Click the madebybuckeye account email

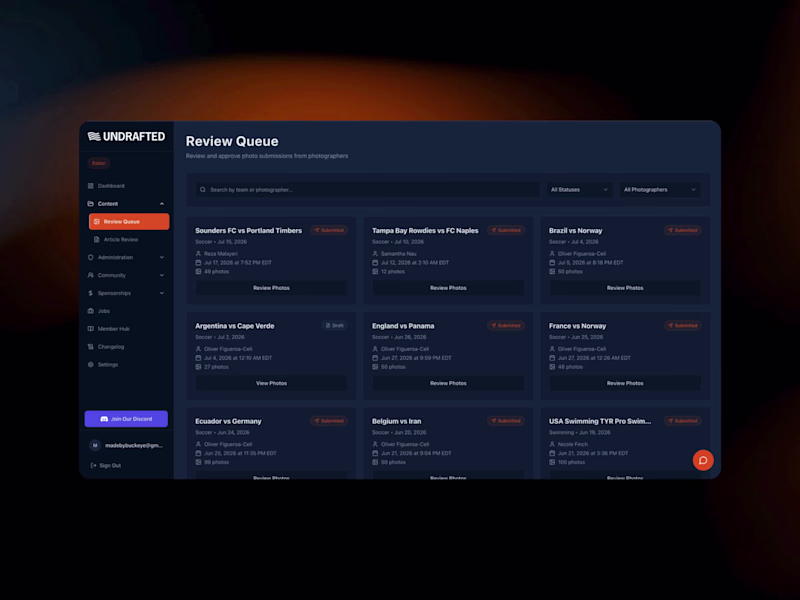coord(134,445)
